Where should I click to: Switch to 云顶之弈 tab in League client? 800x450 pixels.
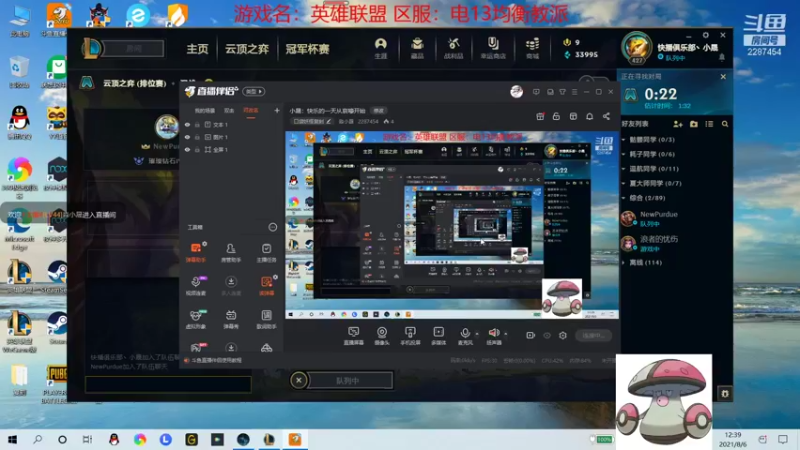247,49
